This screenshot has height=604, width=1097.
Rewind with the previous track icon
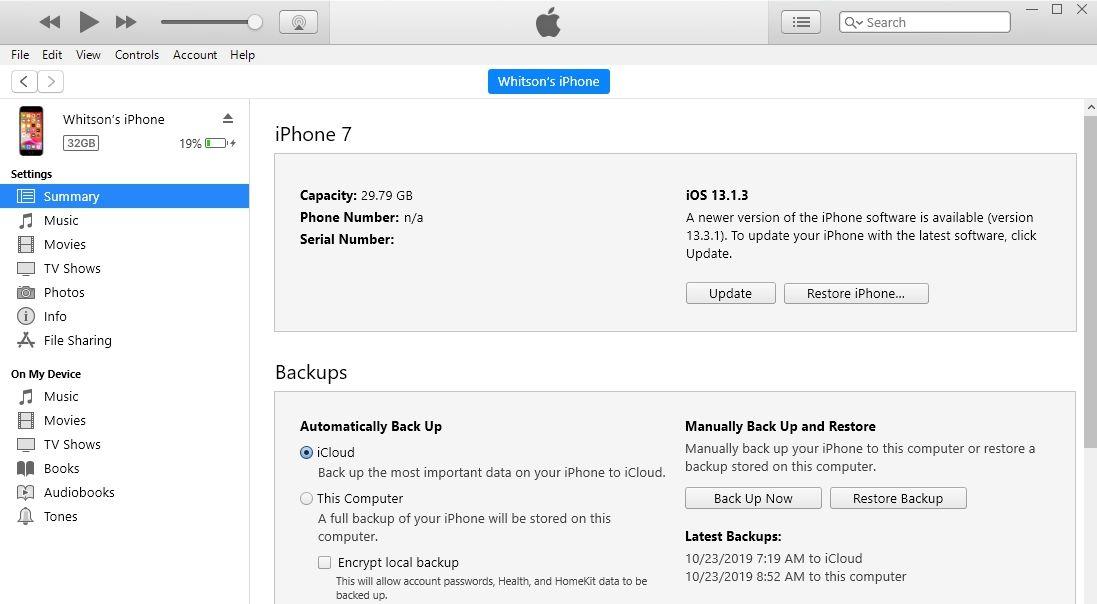(50, 22)
